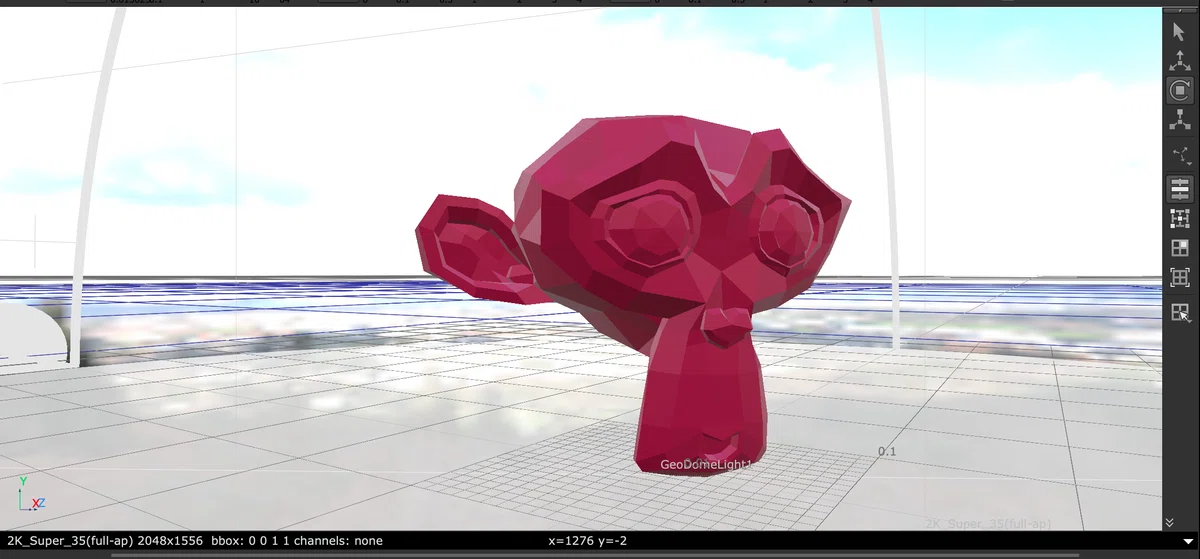Click the grid-with-cursor select icon
This screenshot has width=1200, height=559.
[1180, 313]
